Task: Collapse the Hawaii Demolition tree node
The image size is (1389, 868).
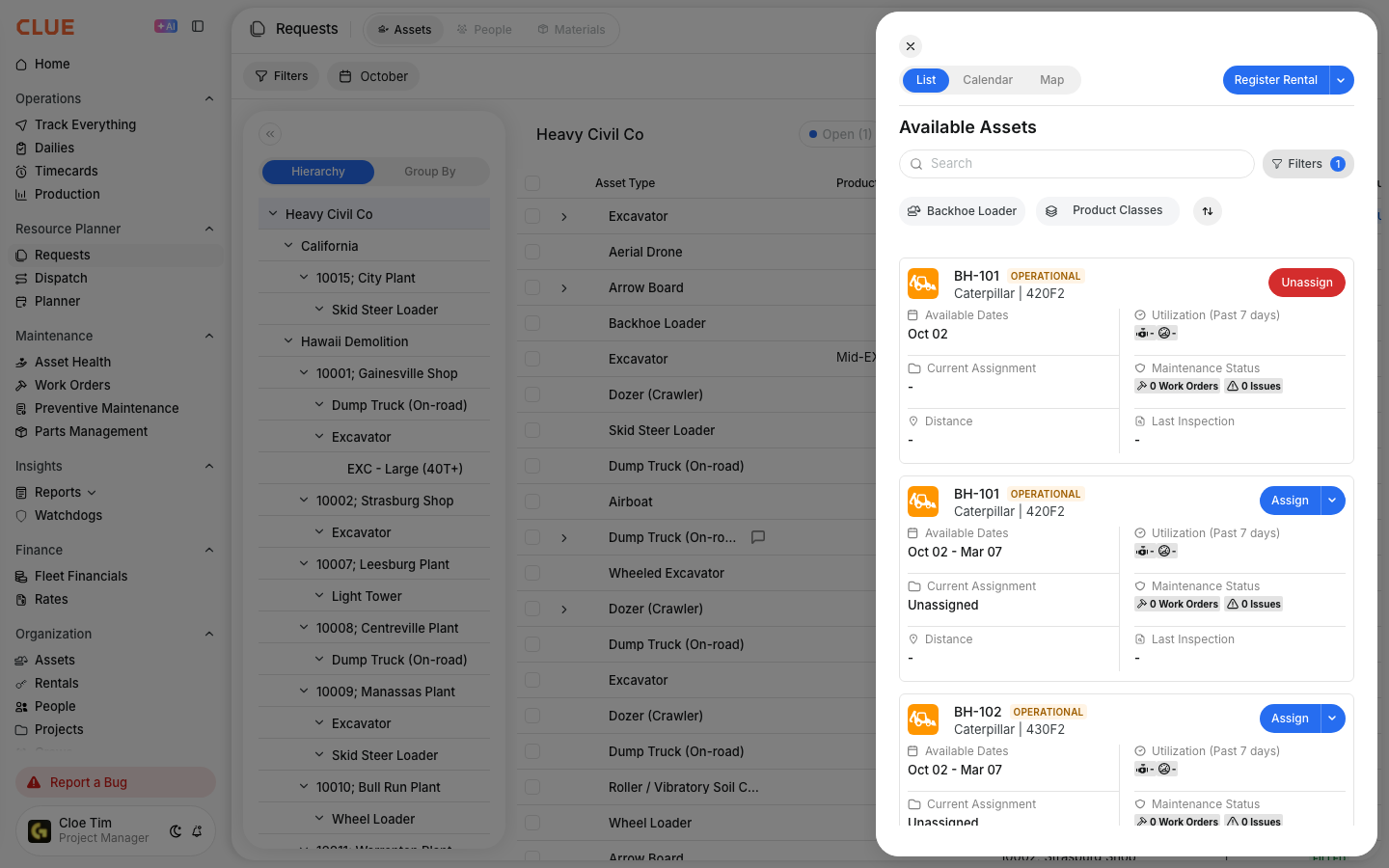Action: coord(288,341)
